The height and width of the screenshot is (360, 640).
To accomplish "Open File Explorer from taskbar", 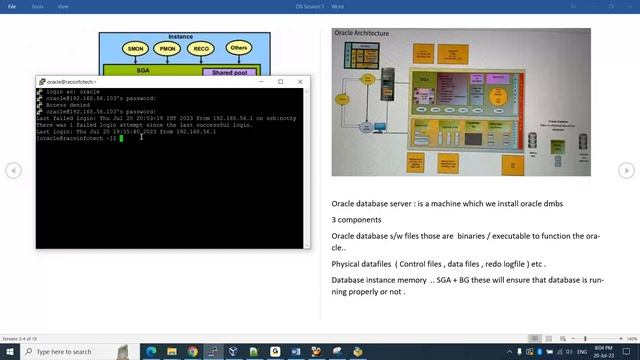I will click(x=172, y=351).
